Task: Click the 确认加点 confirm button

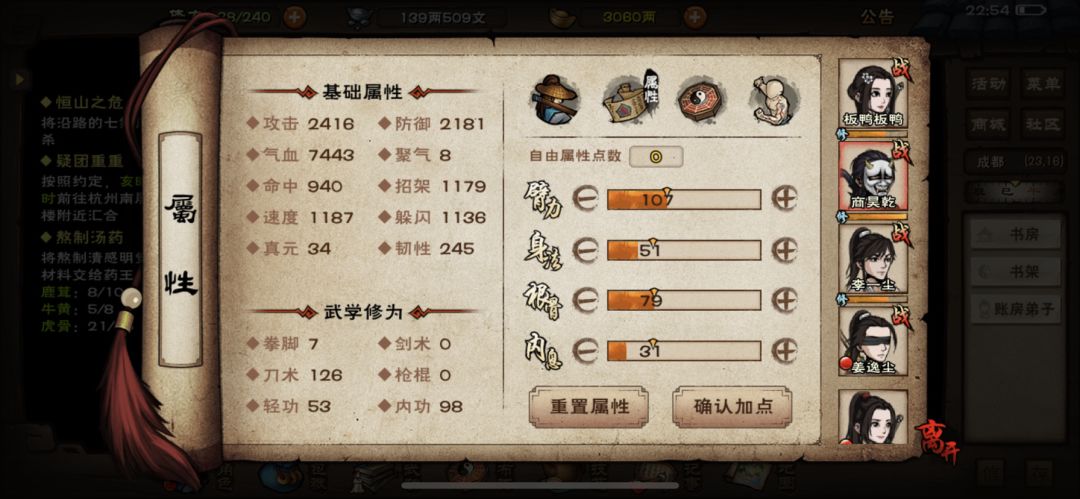Action: pos(732,407)
